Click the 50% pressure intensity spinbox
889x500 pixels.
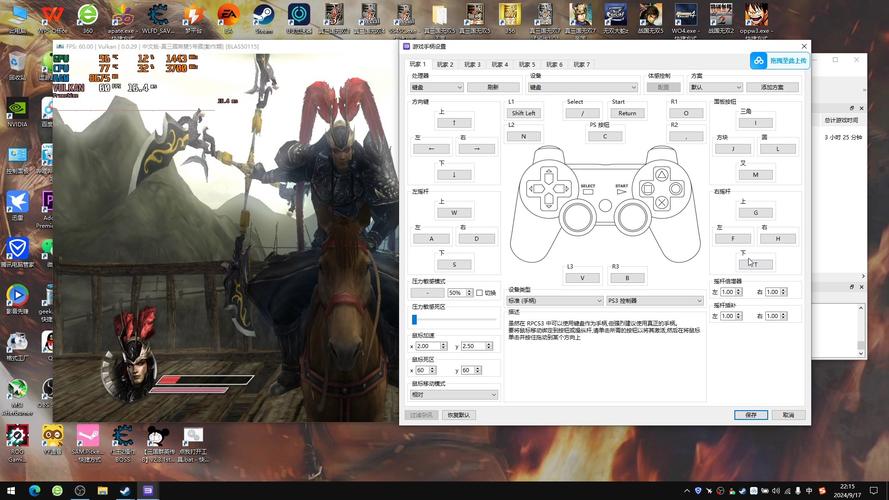click(460, 293)
